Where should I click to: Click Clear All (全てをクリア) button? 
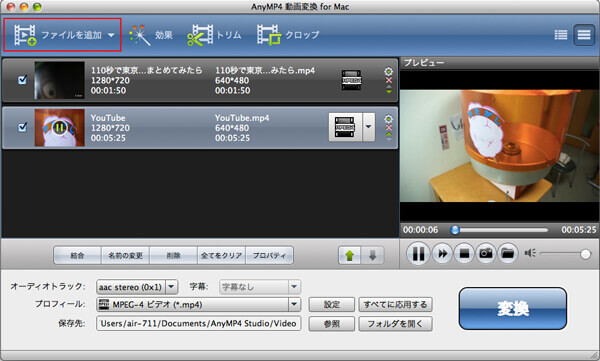[221, 255]
